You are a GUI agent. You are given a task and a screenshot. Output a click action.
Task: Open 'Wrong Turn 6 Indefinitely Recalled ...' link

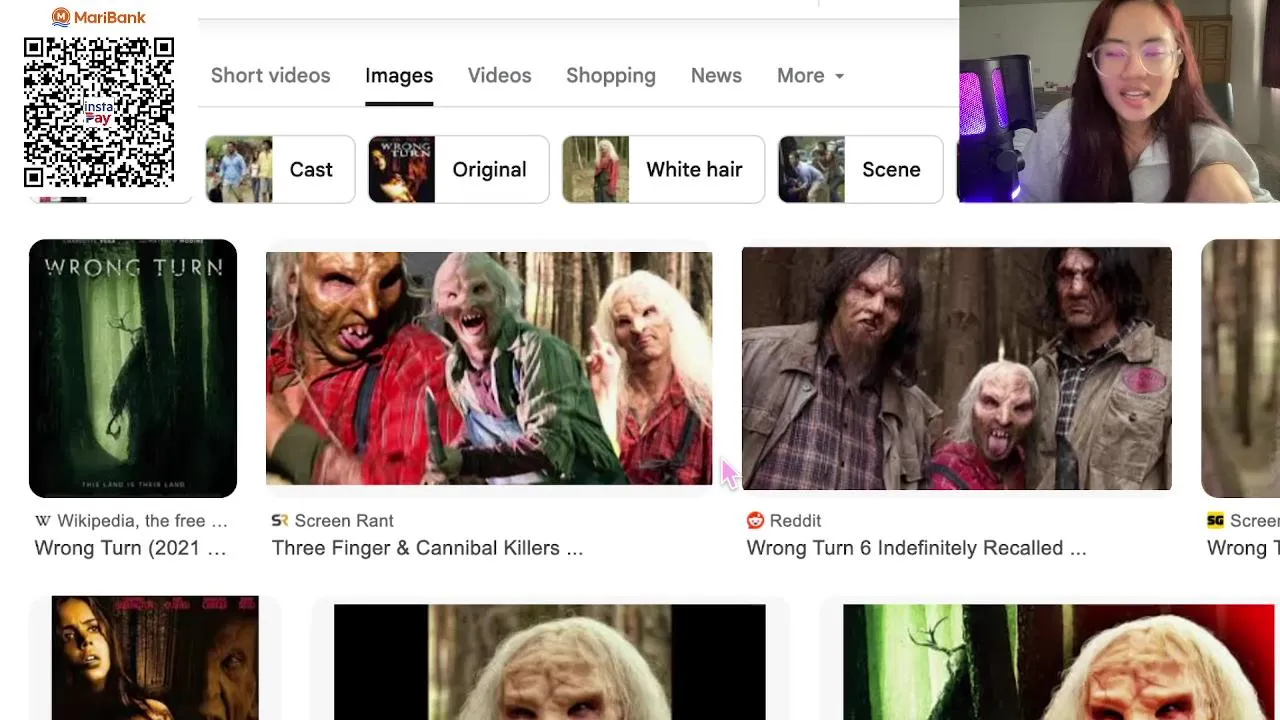(916, 548)
